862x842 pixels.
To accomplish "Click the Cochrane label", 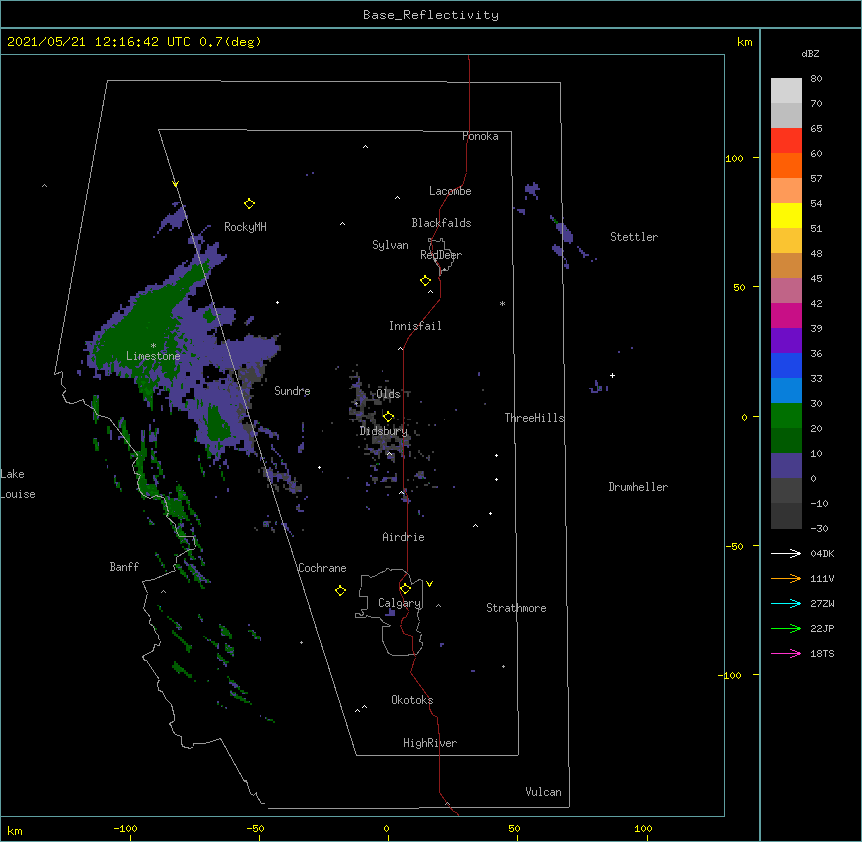I will [x=322, y=568].
